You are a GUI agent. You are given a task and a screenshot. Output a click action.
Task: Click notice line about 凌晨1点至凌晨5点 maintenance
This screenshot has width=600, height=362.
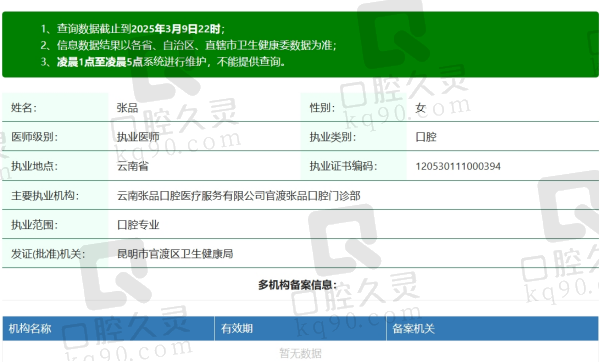pyautogui.click(x=163, y=62)
